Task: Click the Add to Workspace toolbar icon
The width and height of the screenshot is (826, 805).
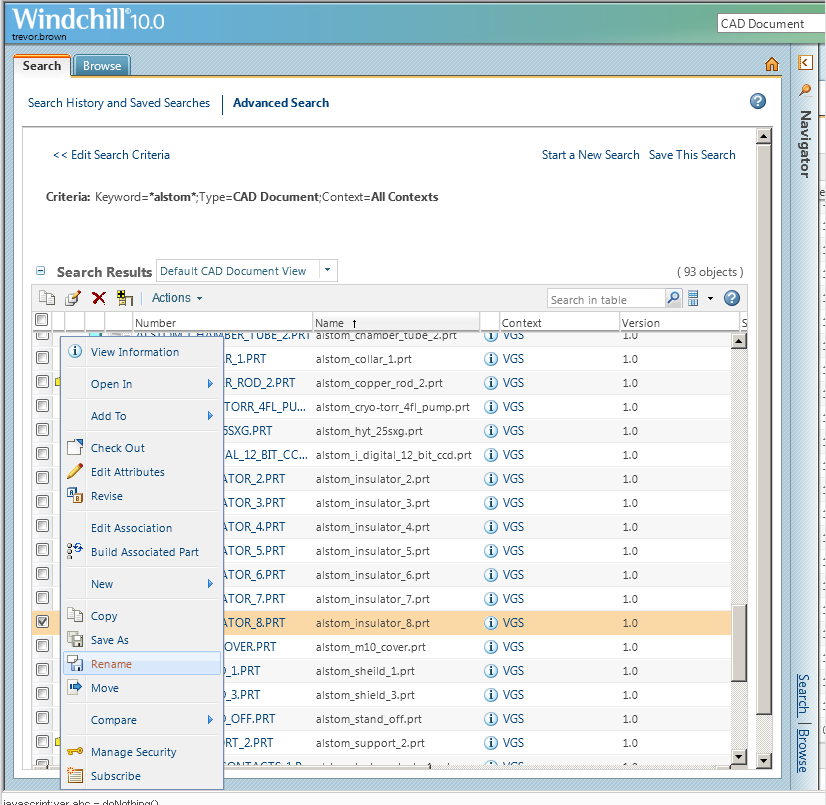Action: pos(124,298)
